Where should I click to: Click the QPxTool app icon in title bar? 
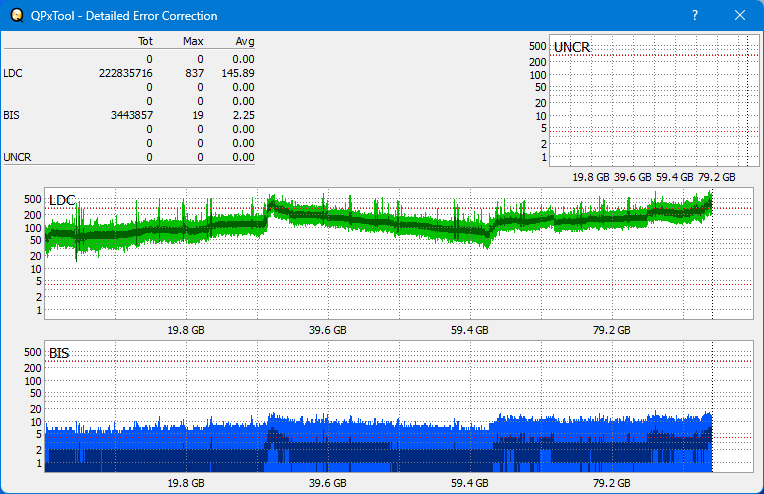pyautogui.click(x=17, y=16)
